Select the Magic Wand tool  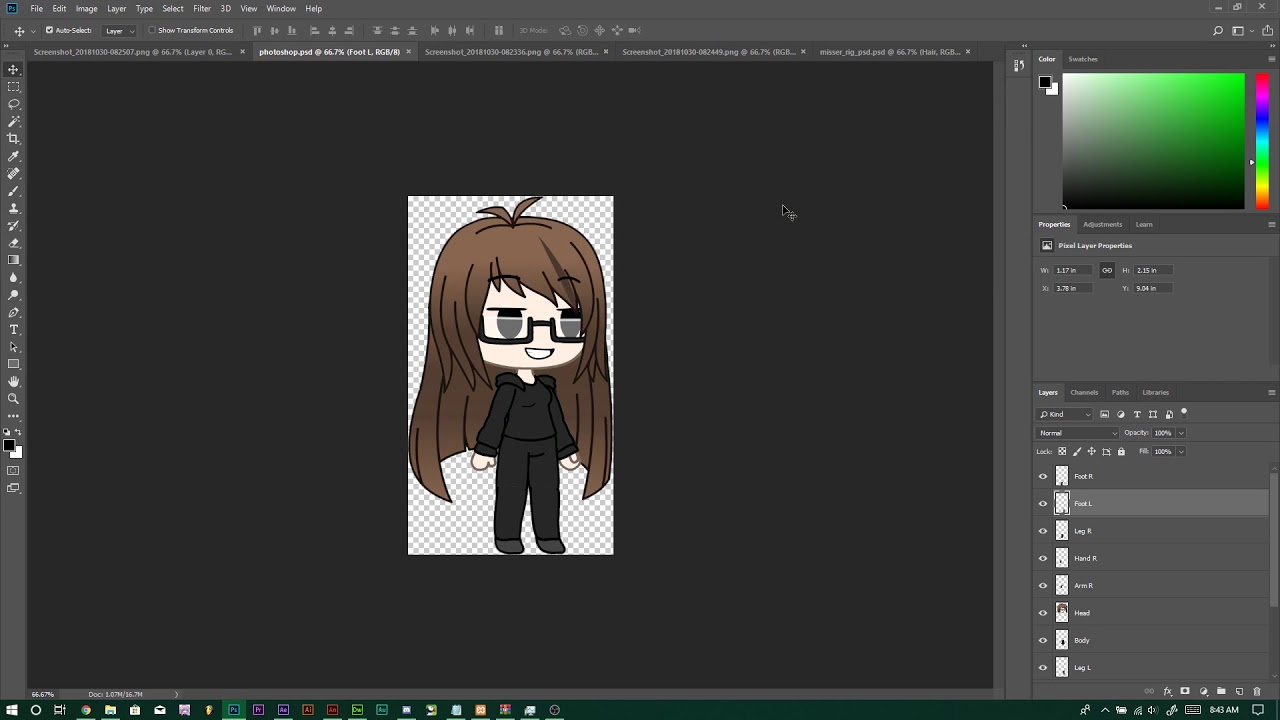[x=14, y=121]
